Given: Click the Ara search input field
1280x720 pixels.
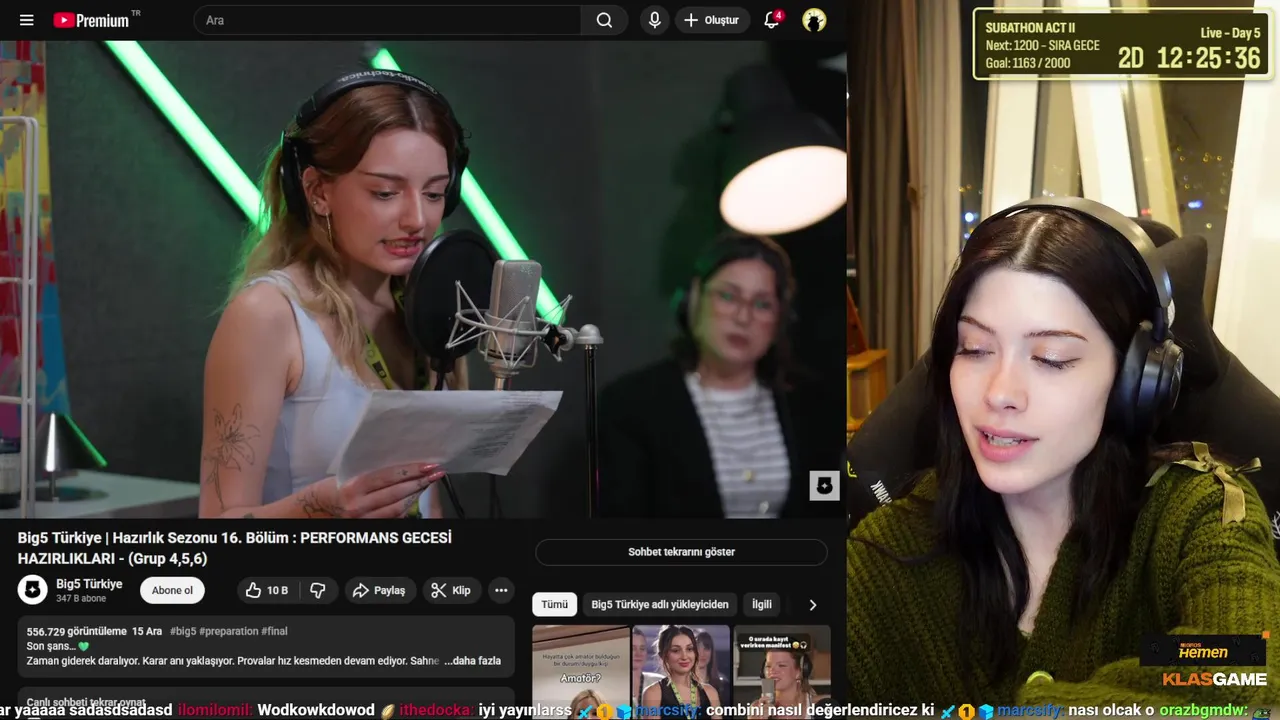Looking at the screenshot, I should [387, 20].
